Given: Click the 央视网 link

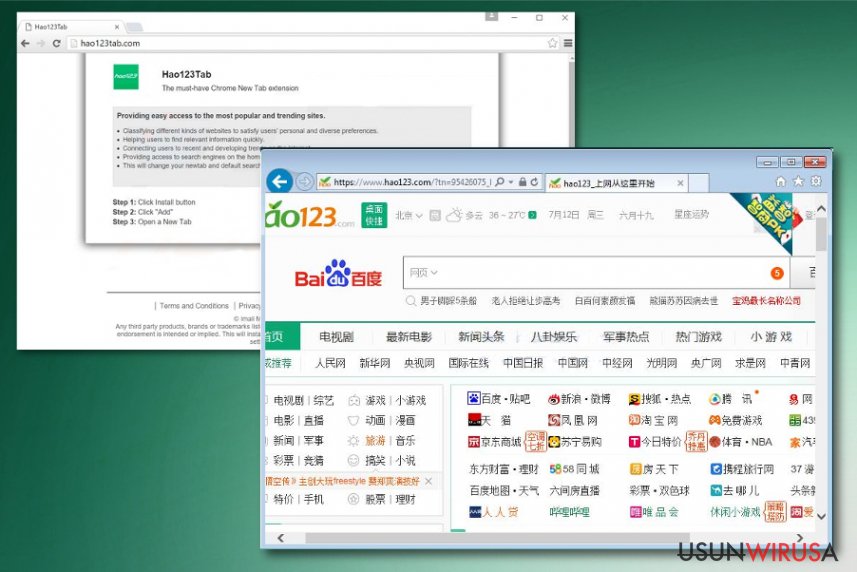Looking at the screenshot, I should tap(419, 363).
